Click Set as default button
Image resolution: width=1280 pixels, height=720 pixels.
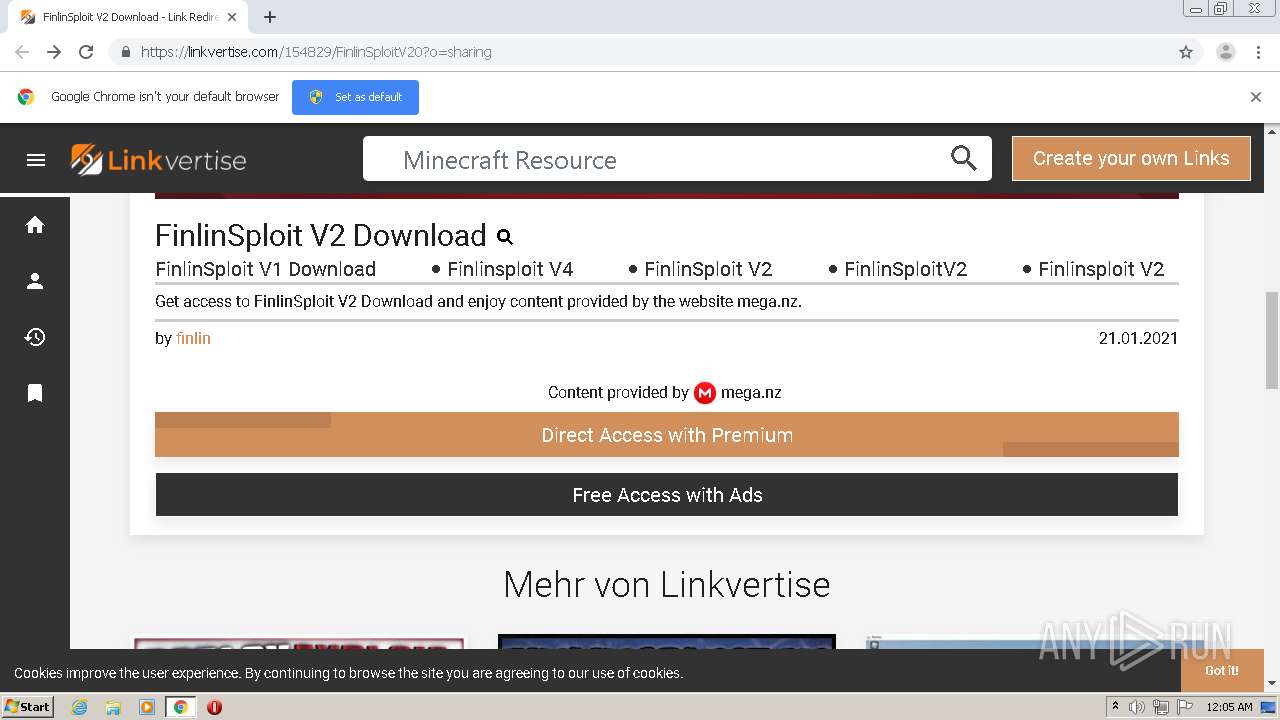coord(355,97)
